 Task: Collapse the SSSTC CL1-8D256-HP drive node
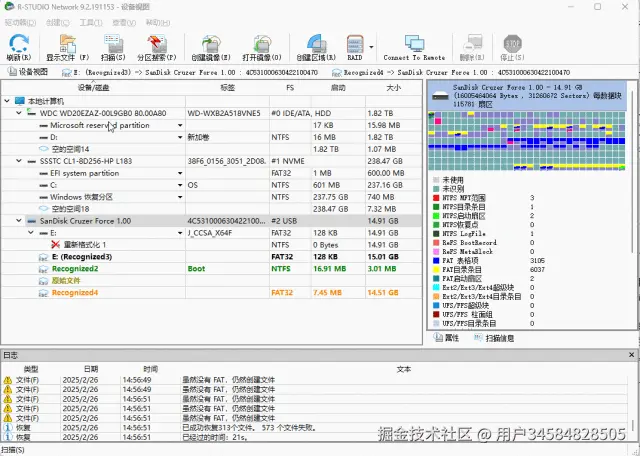[x=19, y=161]
